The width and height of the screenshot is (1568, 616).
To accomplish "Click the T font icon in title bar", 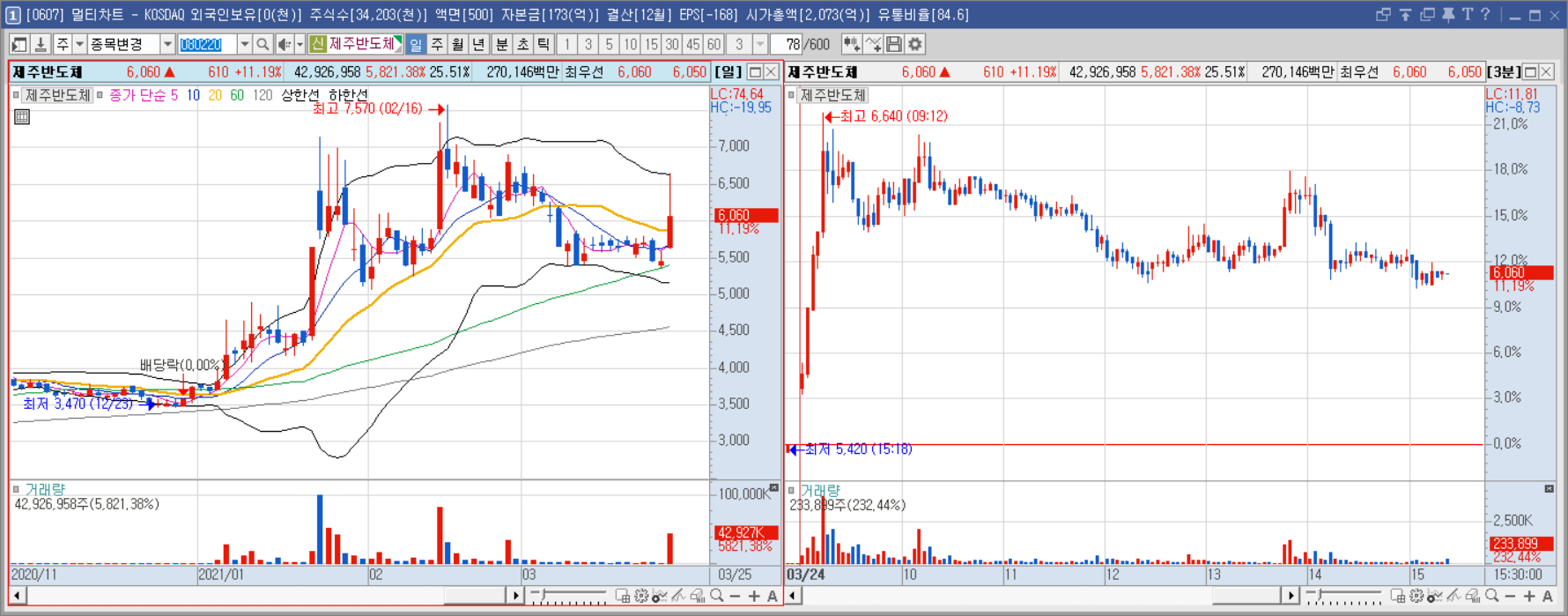I will (x=1468, y=14).
